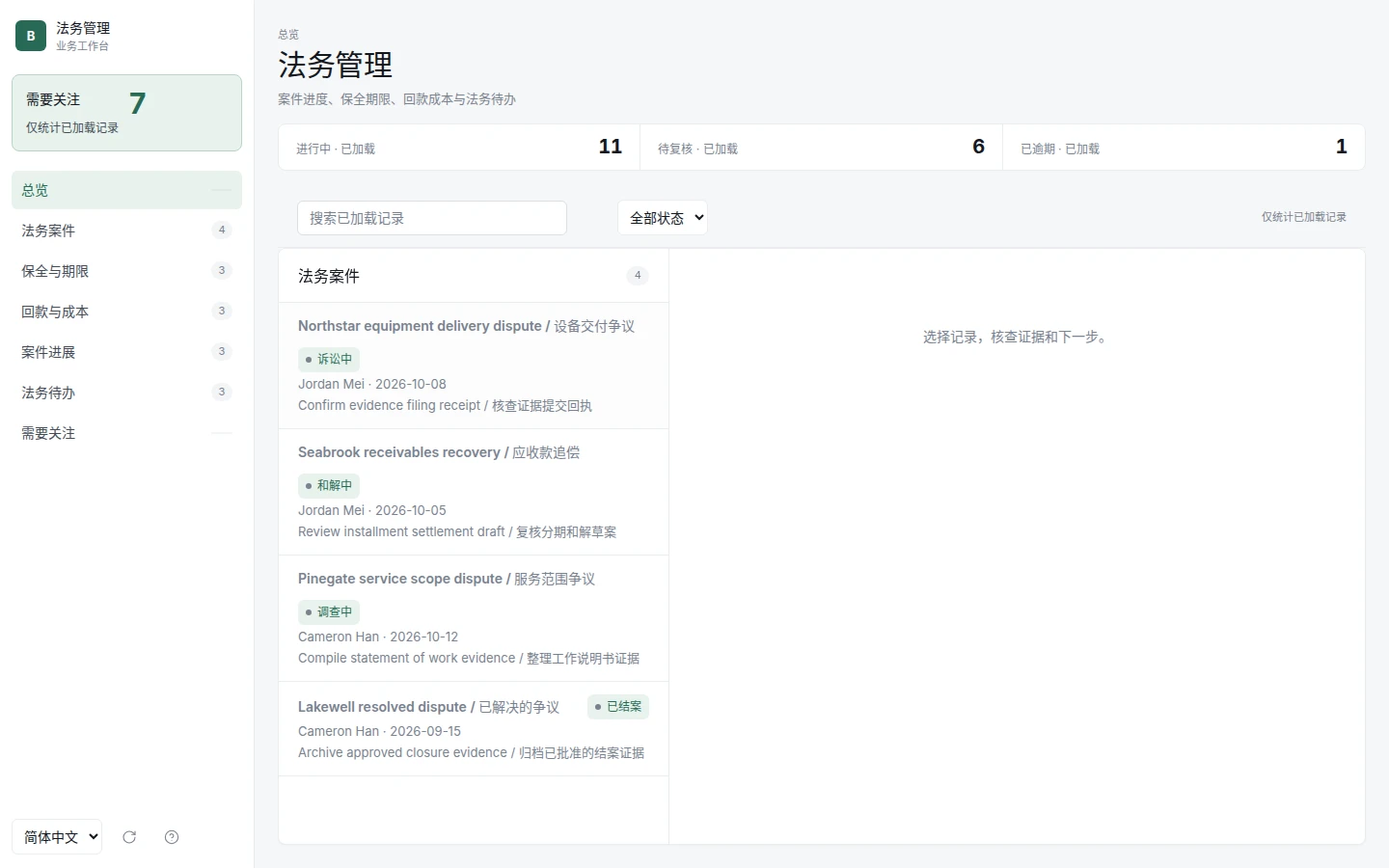Switch to 案件进展 section
This screenshot has height=868, width=1389.
coord(126,352)
